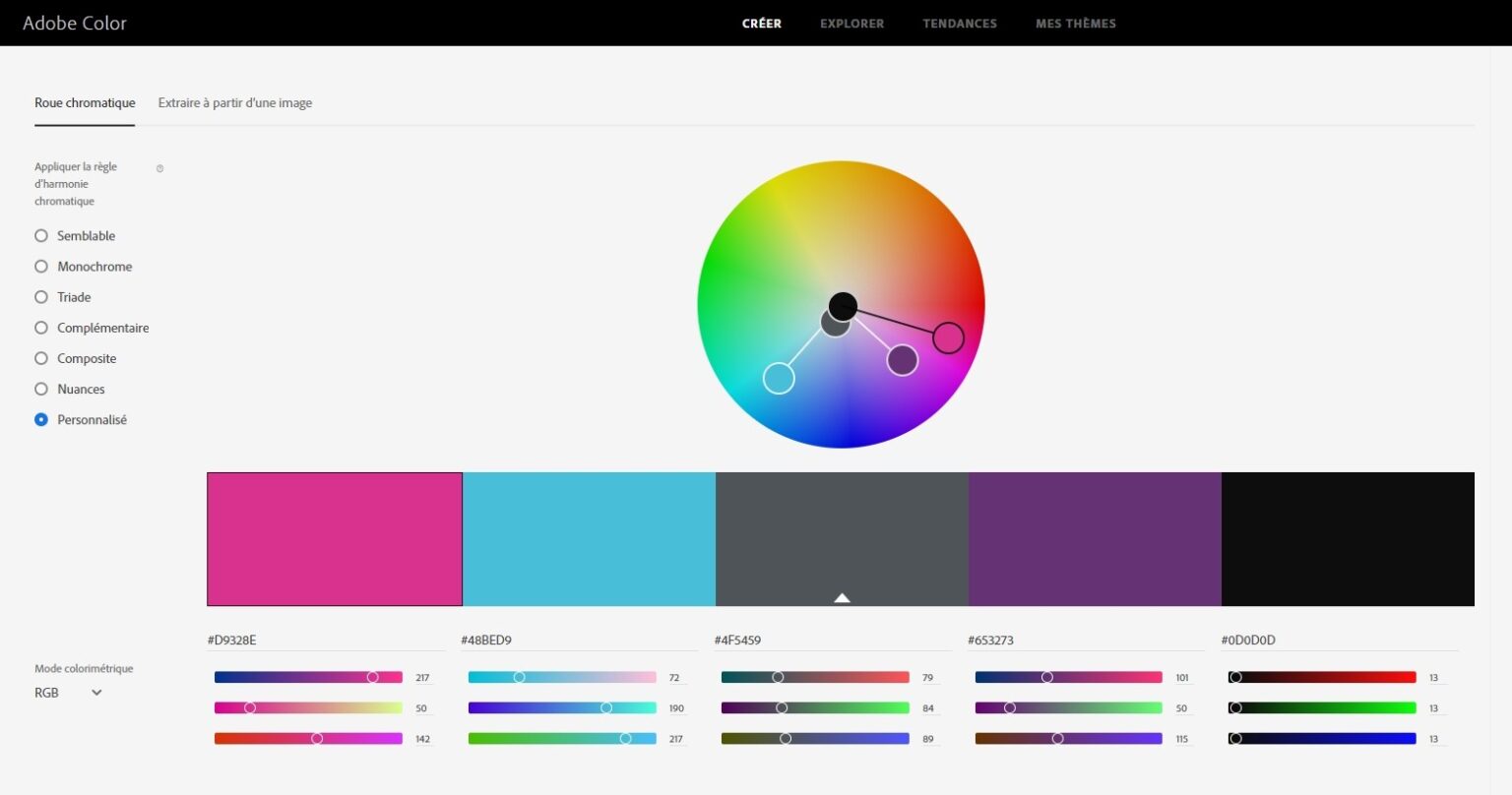Click the Adobe Color logo text
This screenshot has width=1512, height=795.
75,23
